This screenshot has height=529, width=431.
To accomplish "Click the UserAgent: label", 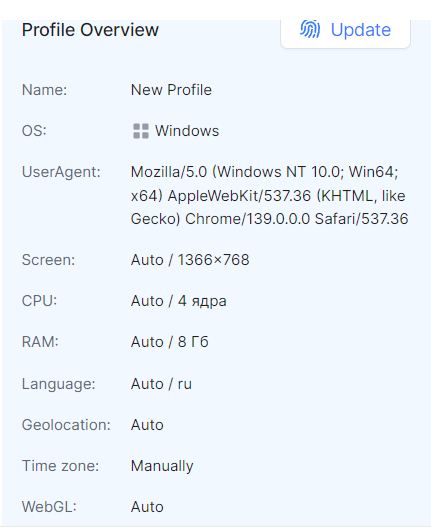I will pos(61,172).
